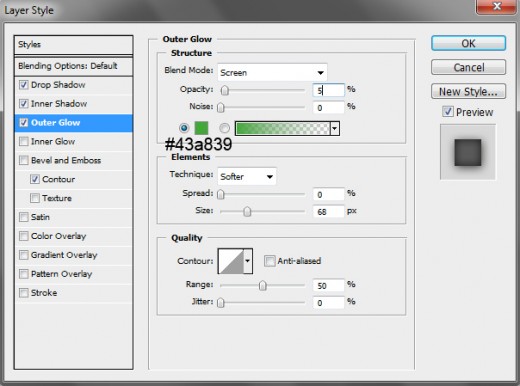Screen dimensions: 520x386
Task: Select the Color Overlay style row
Action: 73,236
